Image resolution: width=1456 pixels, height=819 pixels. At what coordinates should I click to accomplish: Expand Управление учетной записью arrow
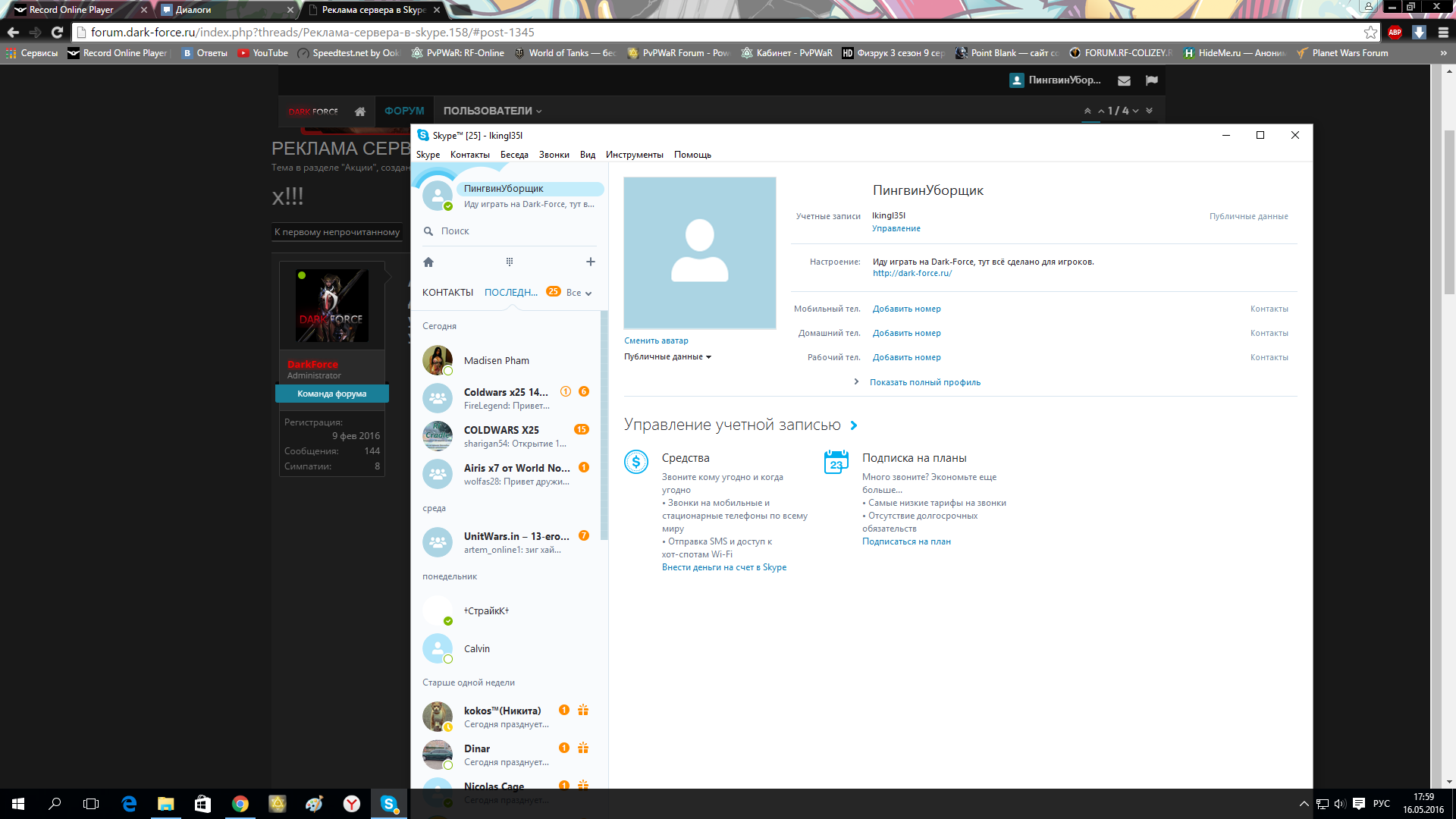pos(854,426)
